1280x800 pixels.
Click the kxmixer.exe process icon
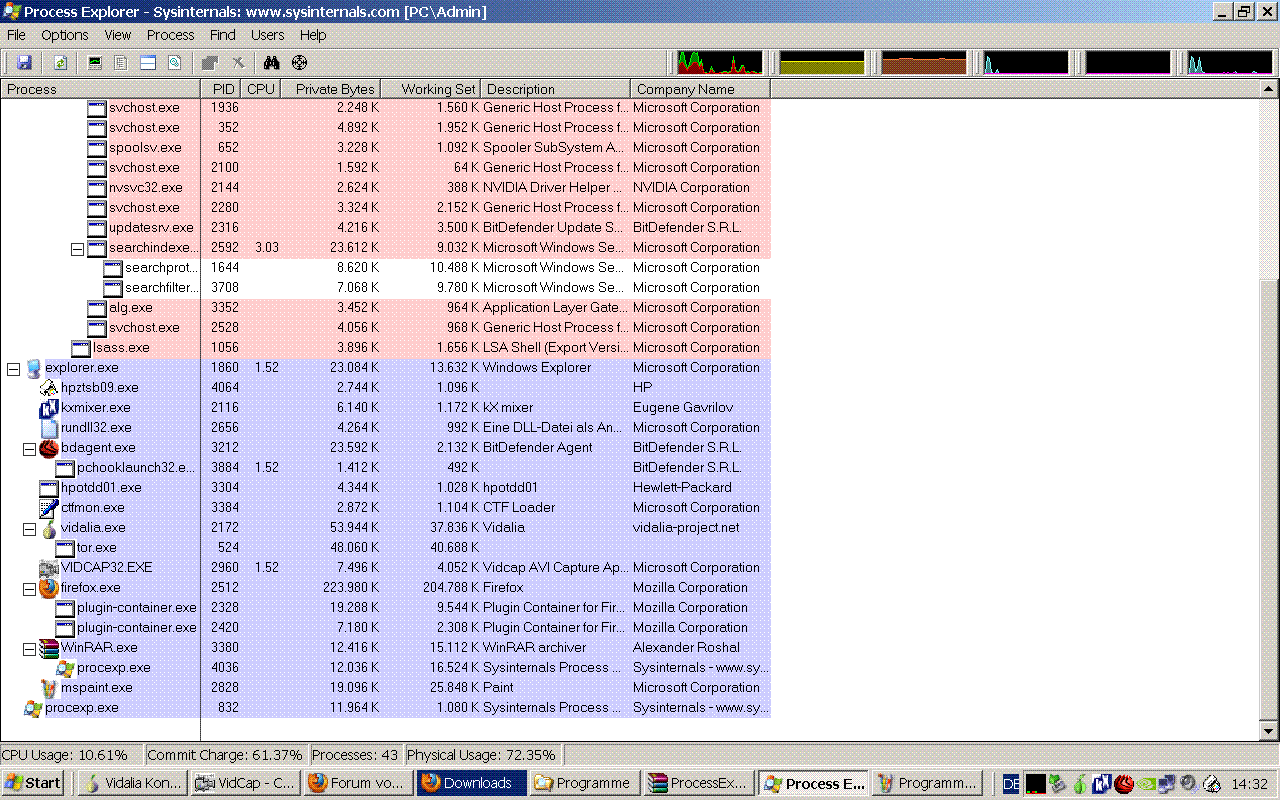click(49, 408)
